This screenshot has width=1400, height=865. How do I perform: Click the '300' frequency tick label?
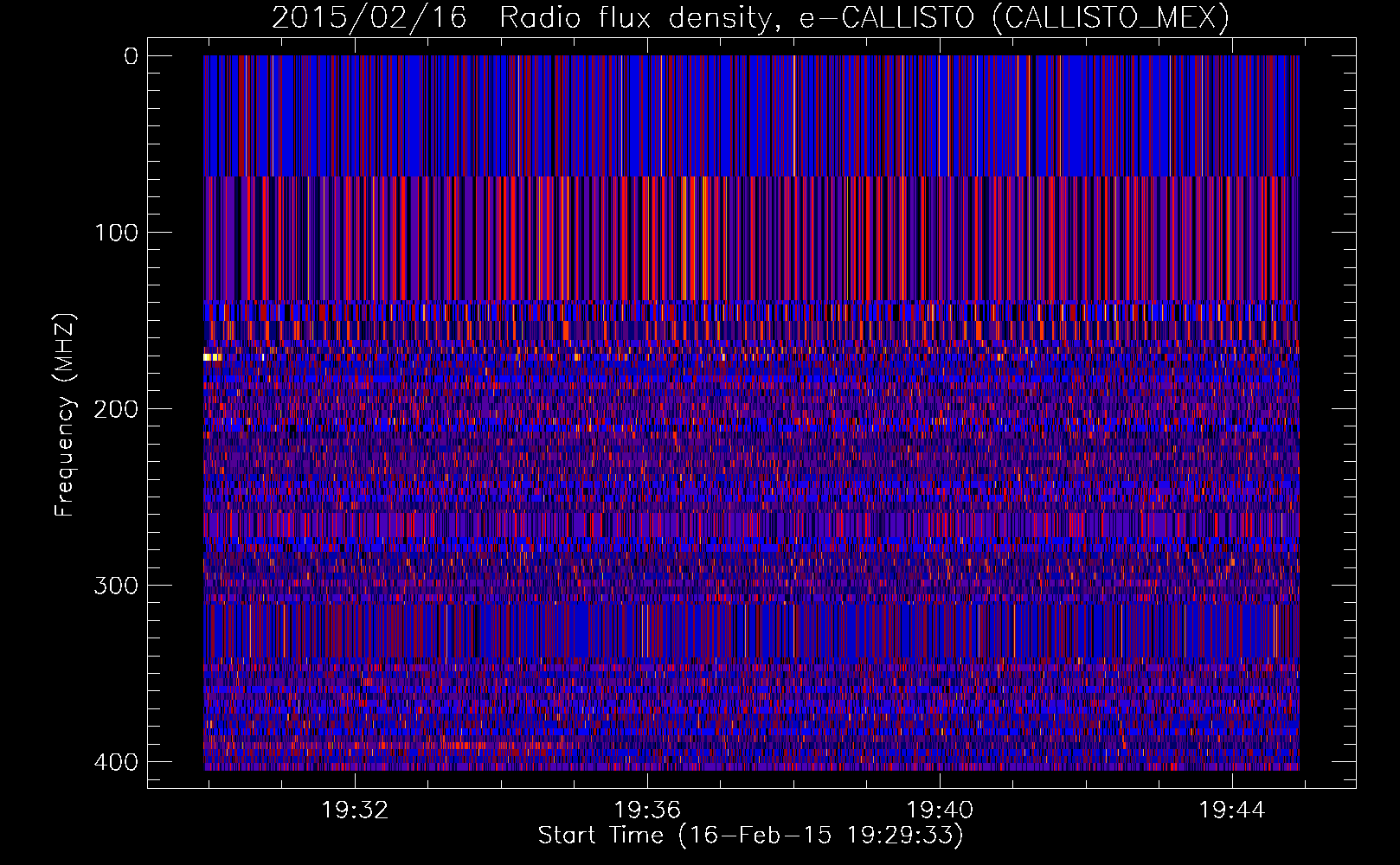click(x=116, y=586)
